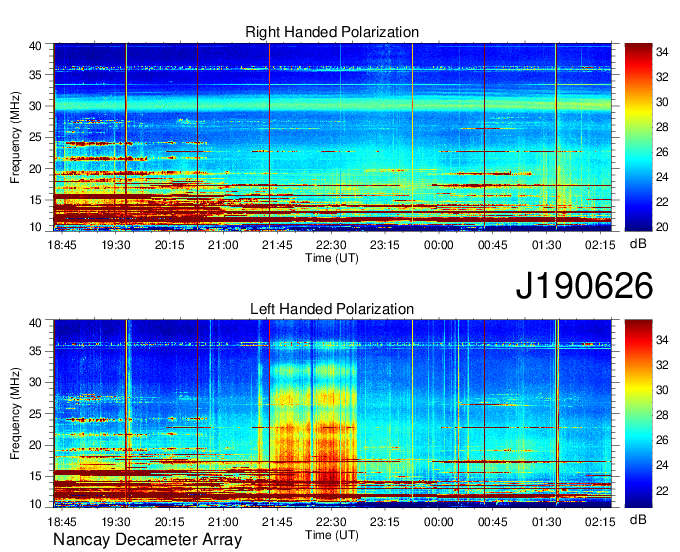Screen dimensions: 680x552
Task: Click "Time (UT)" label under the bottom plot
Action: click(332, 535)
